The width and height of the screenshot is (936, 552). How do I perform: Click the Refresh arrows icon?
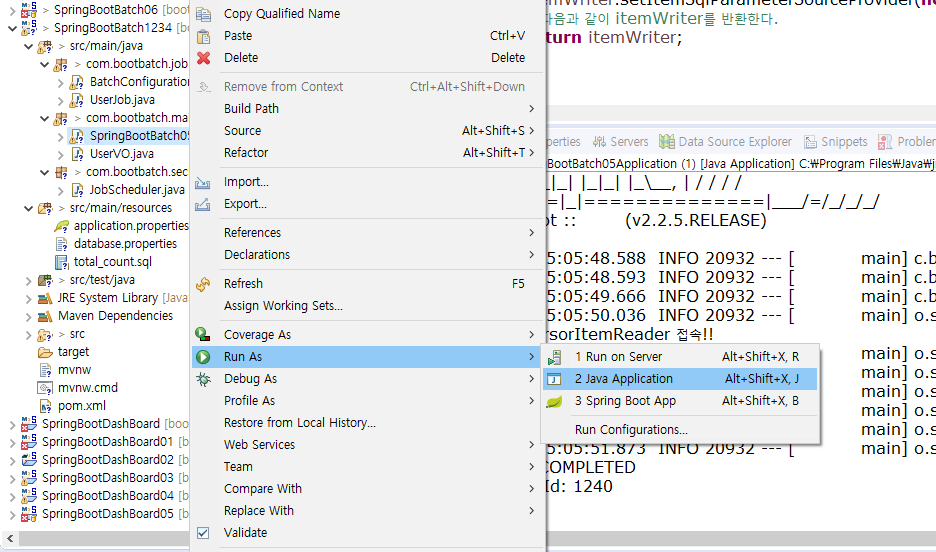pyautogui.click(x=203, y=284)
